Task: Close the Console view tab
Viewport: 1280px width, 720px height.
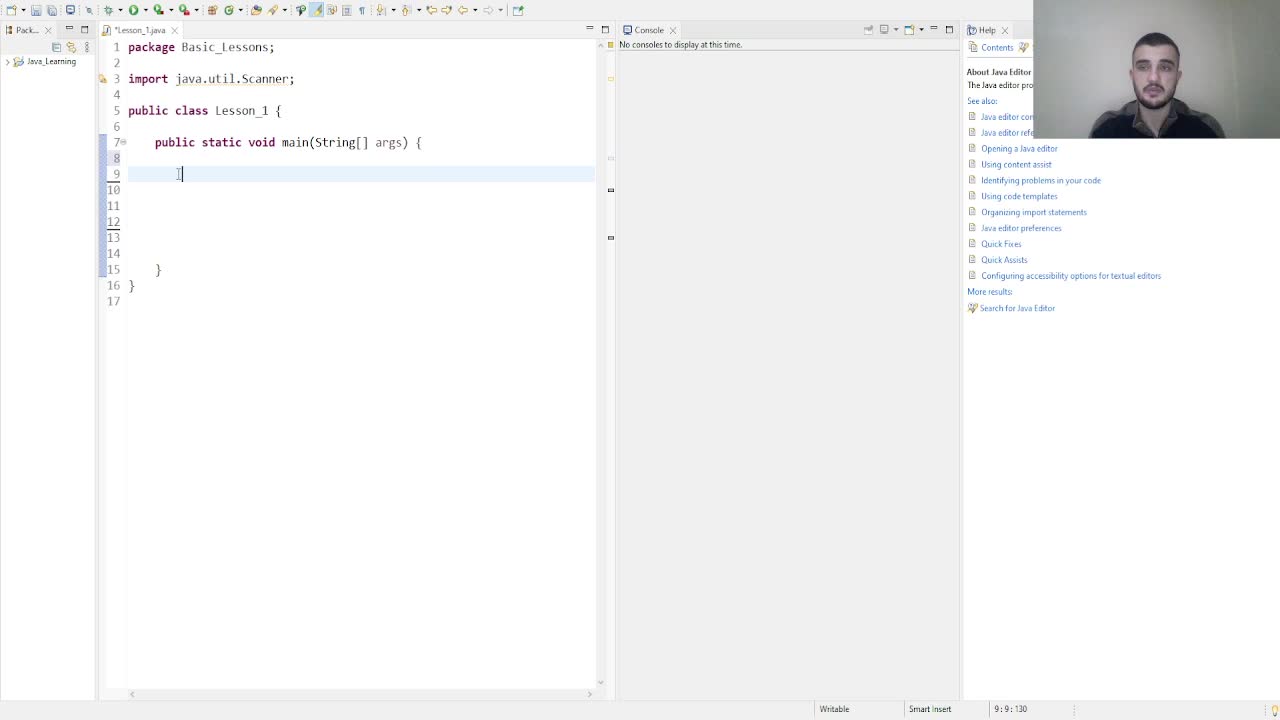Action: pos(673,31)
